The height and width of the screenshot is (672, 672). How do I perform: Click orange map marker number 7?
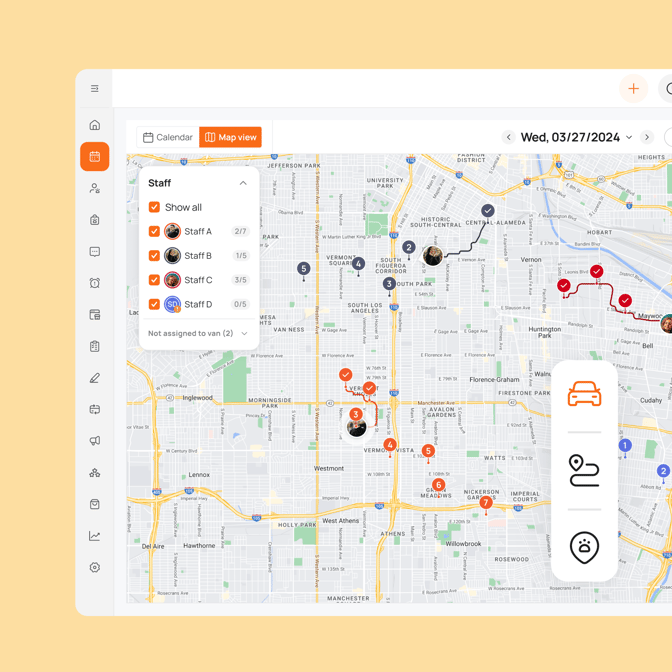click(x=486, y=502)
